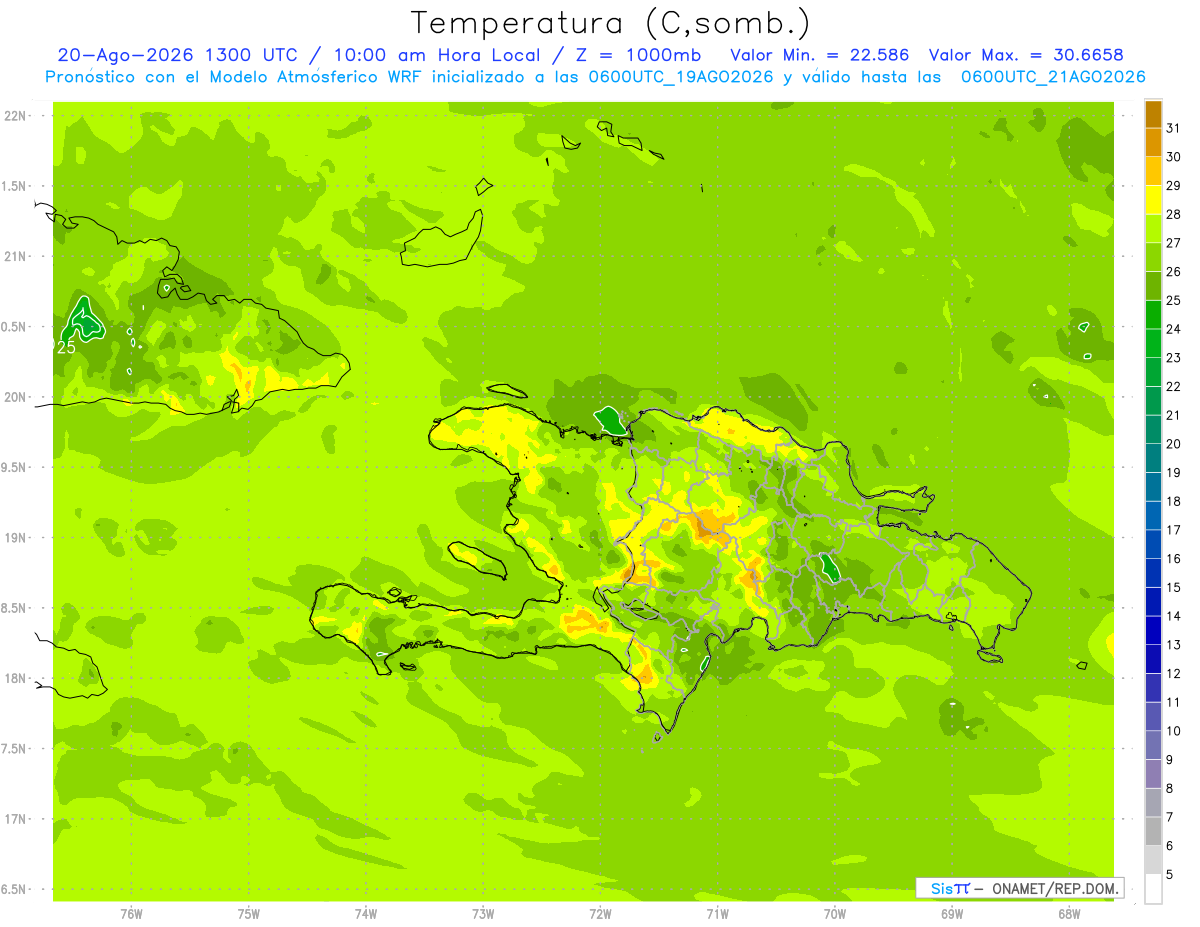Click the legend value "10"
The image size is (1200, 927).
(x=1174, y=731)
